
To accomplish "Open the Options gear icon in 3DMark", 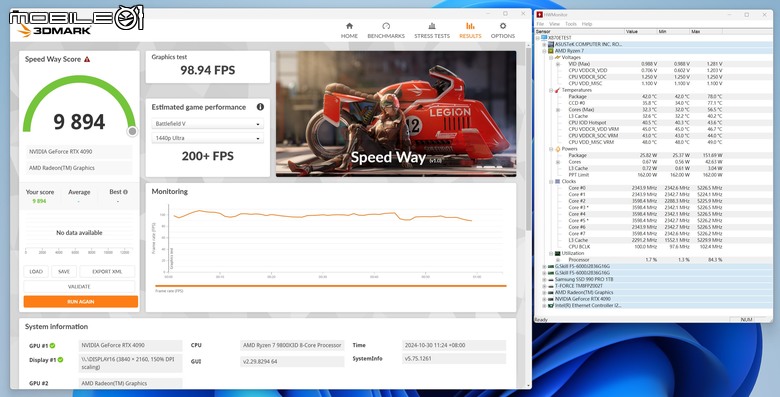I will tap(503, 26).
